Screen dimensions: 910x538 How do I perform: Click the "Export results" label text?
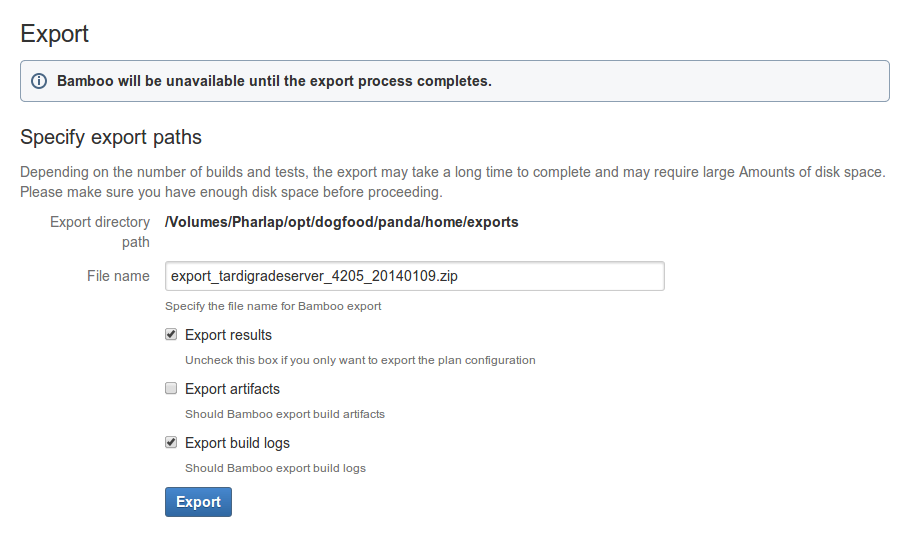tap(228, 335)
